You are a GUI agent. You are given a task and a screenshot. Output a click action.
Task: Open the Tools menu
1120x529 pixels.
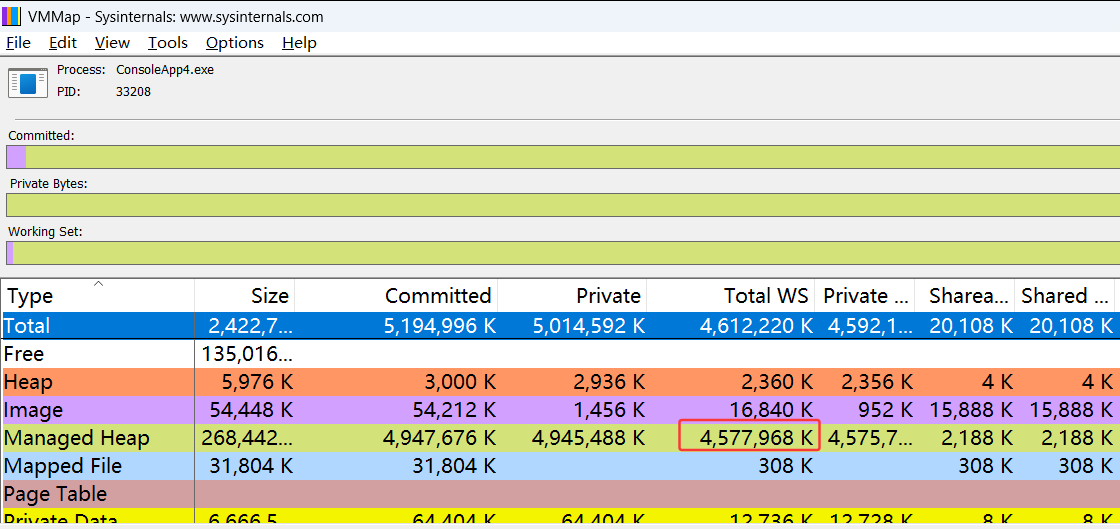[x=168, y=43]
